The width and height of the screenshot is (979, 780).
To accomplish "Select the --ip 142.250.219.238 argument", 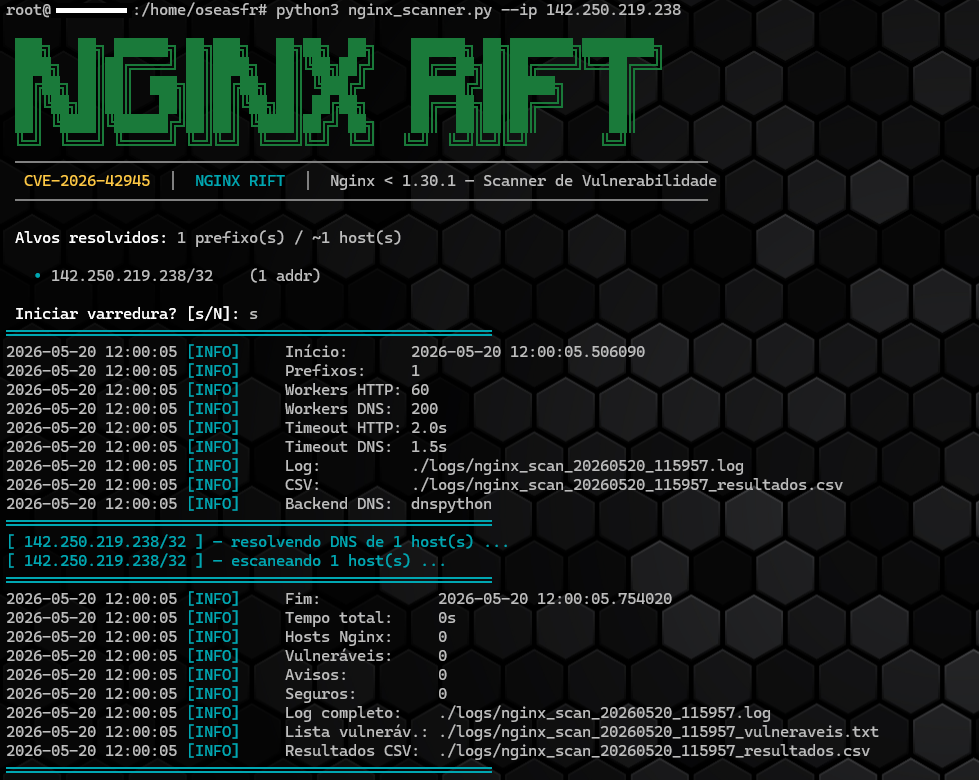I will tap(591, 10).
